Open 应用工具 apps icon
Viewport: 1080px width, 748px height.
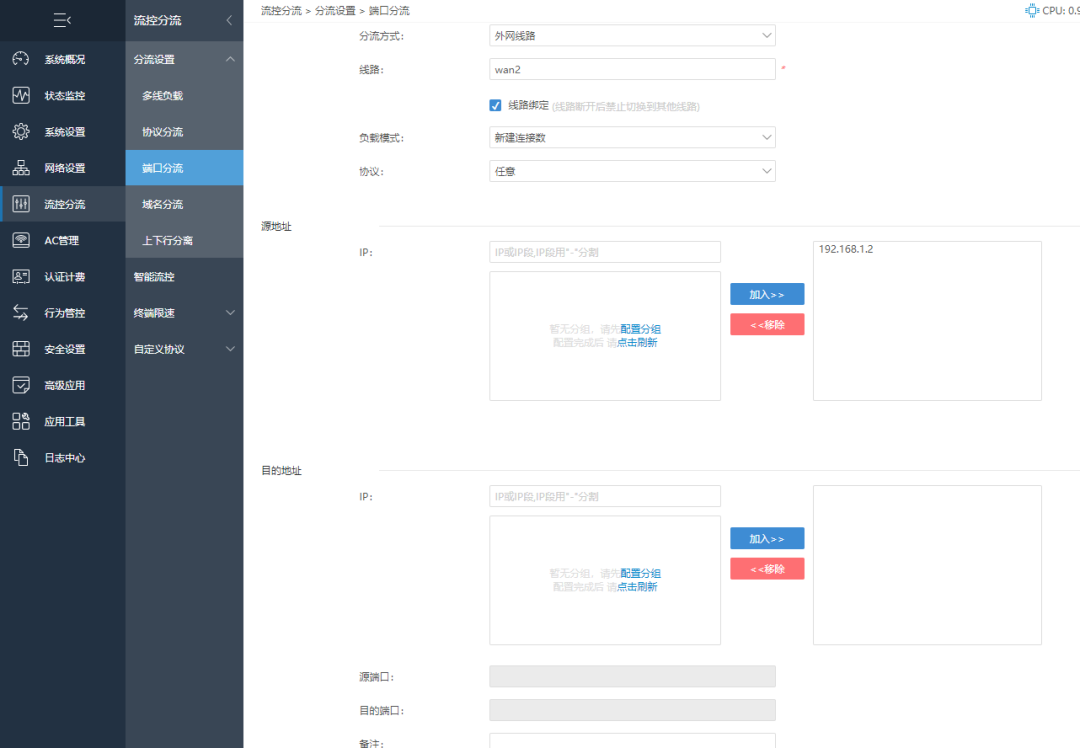pos(21,421)
